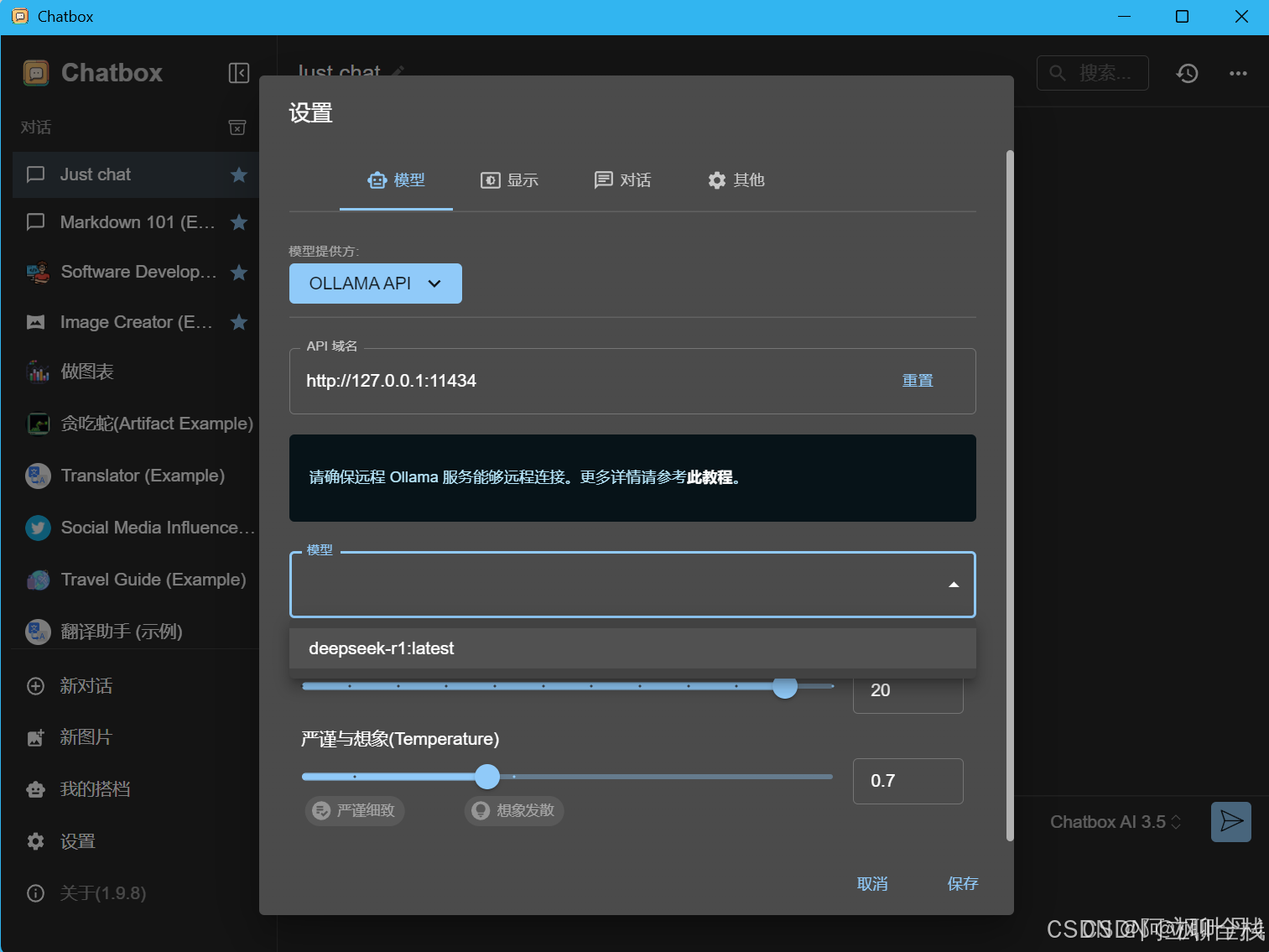Switch to the 对话 settings tab
Image resolution: width=1269 pixels, height=952 pixels.
click(622, 180)
